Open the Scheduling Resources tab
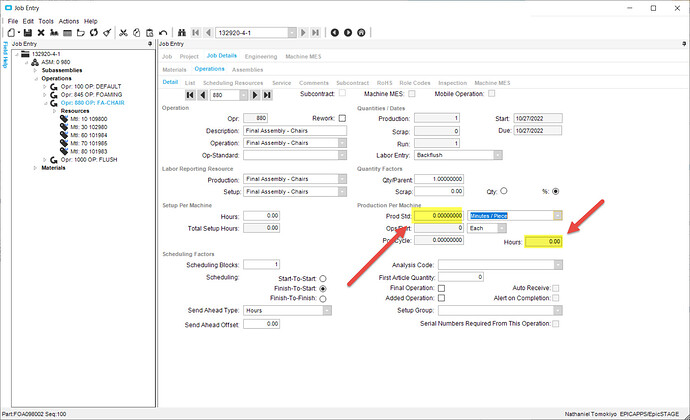The image size is (690, 420). pyautogui.click(x=233, y=83)
